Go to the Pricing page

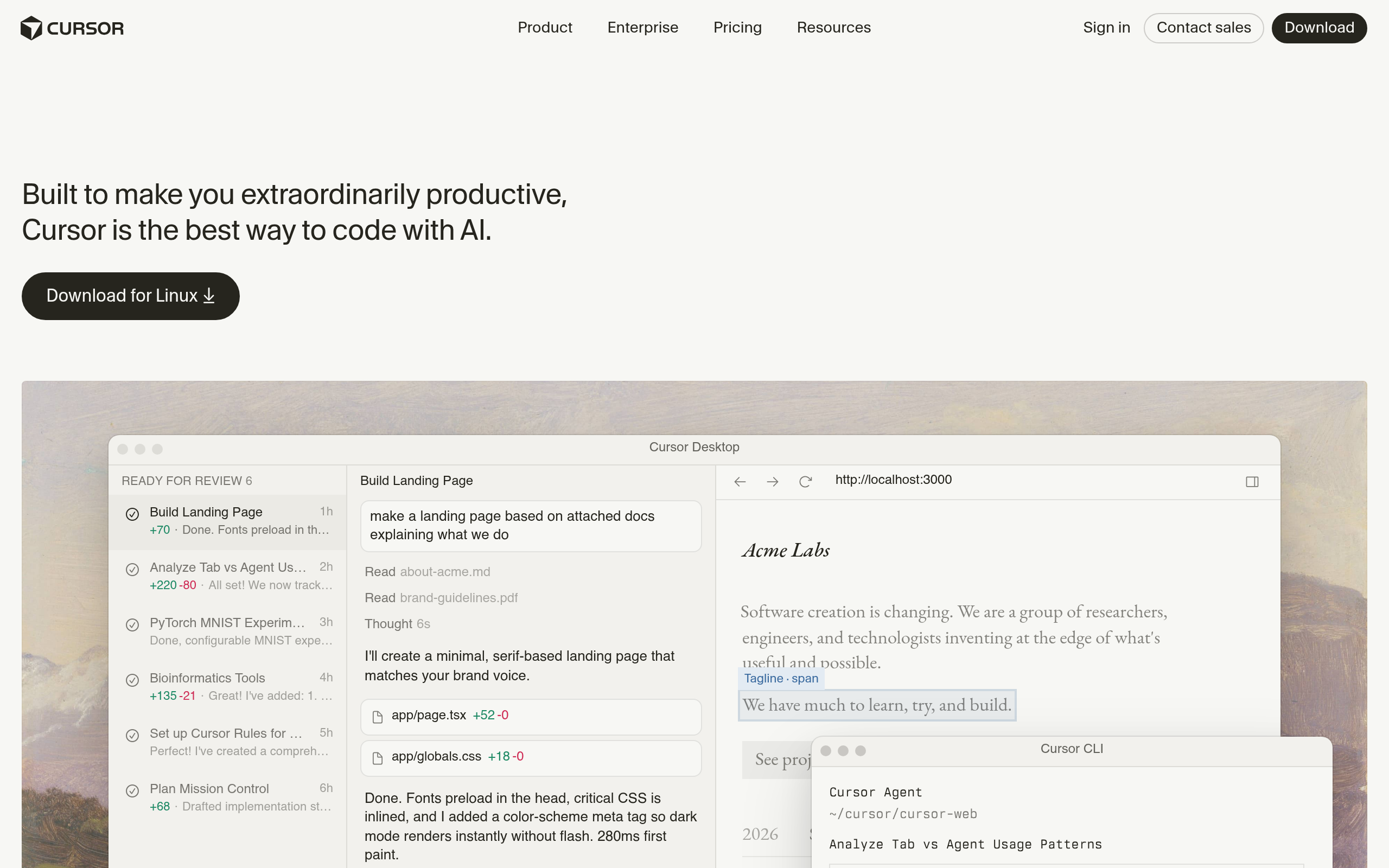[737, 28]
